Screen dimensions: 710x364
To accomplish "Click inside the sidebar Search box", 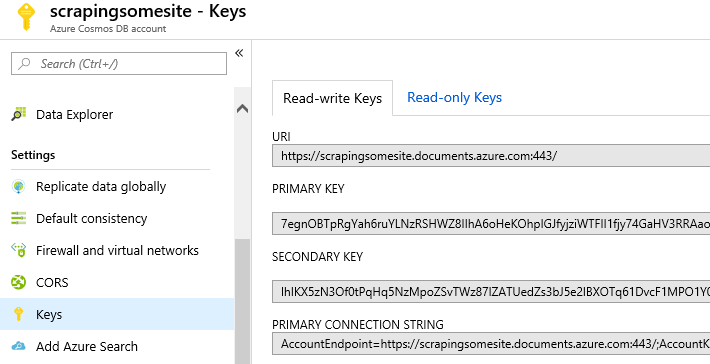I will 119,63.
